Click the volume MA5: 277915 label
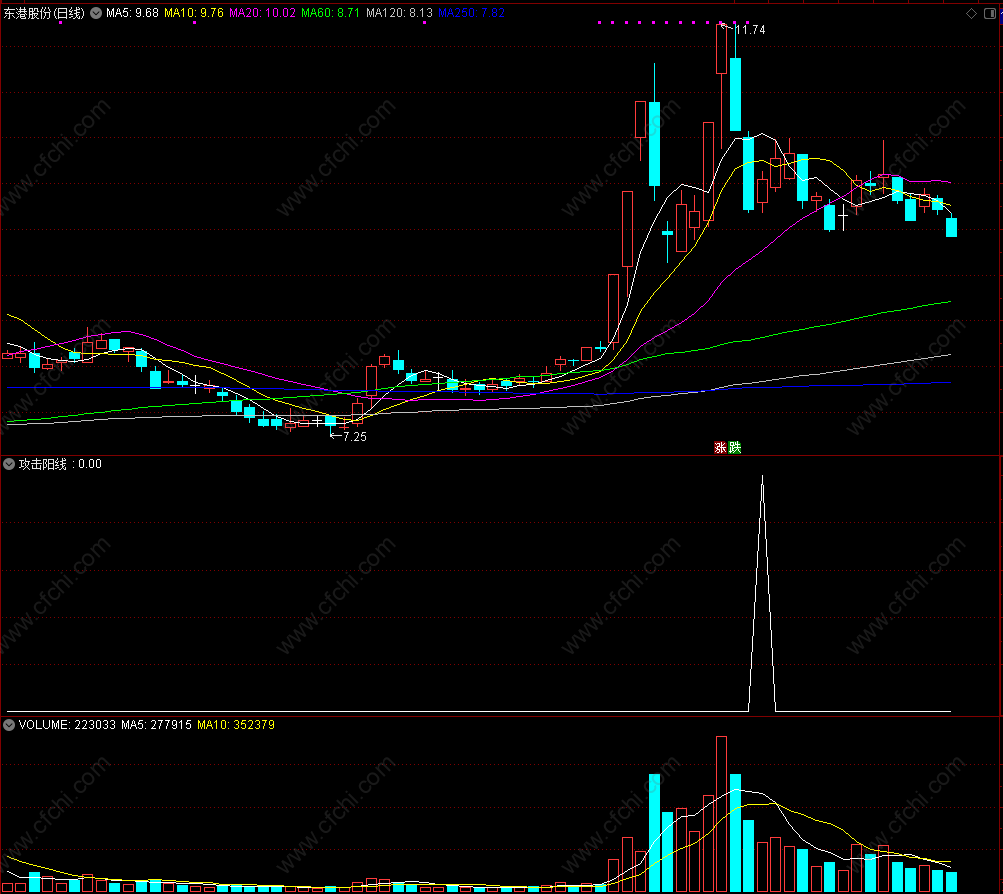The width and height of the screenshot is (1003, 894). pyautogui.click(x=156, y=725)
